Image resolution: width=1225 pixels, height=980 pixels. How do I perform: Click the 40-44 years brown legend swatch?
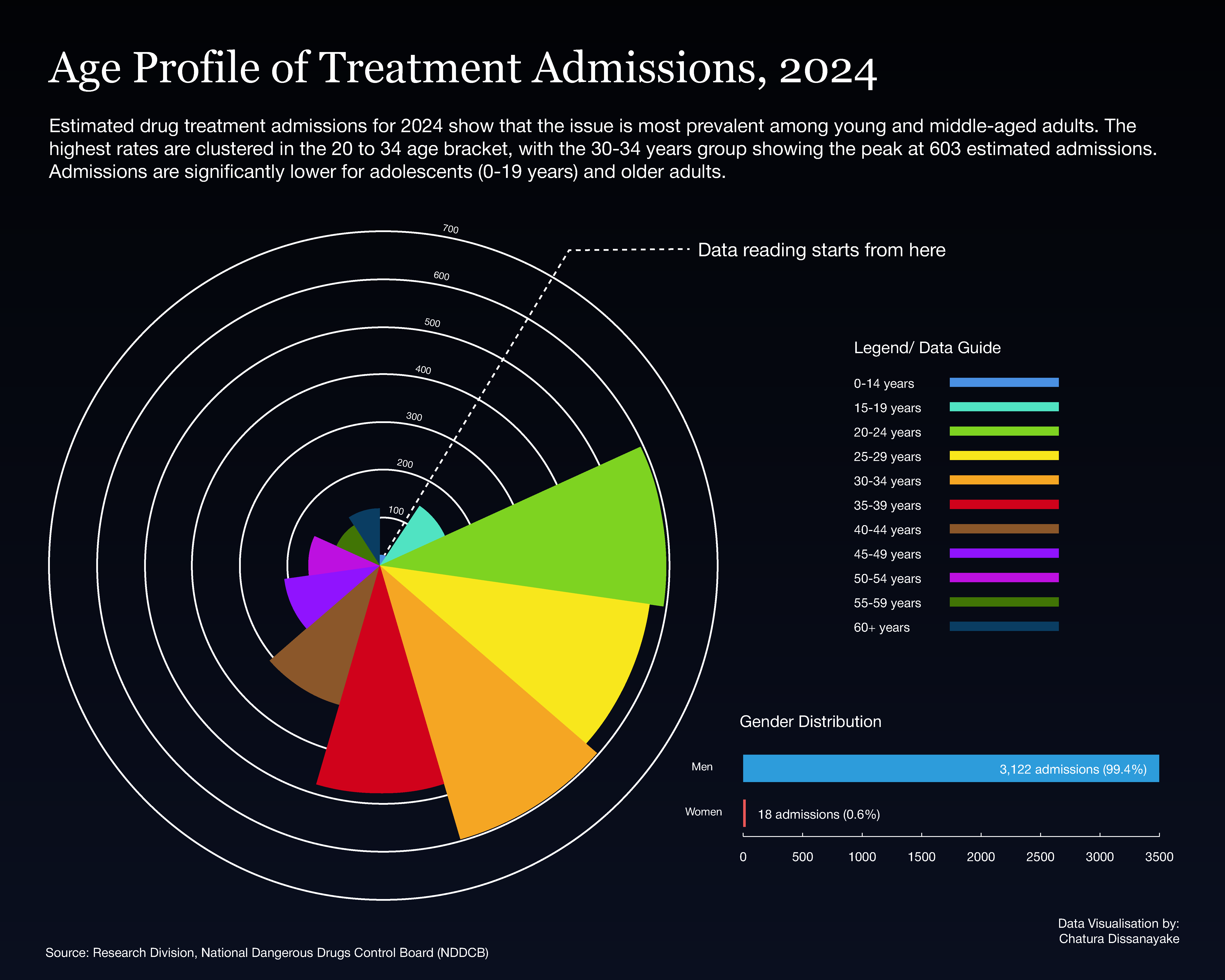[x=1004, y=529]
